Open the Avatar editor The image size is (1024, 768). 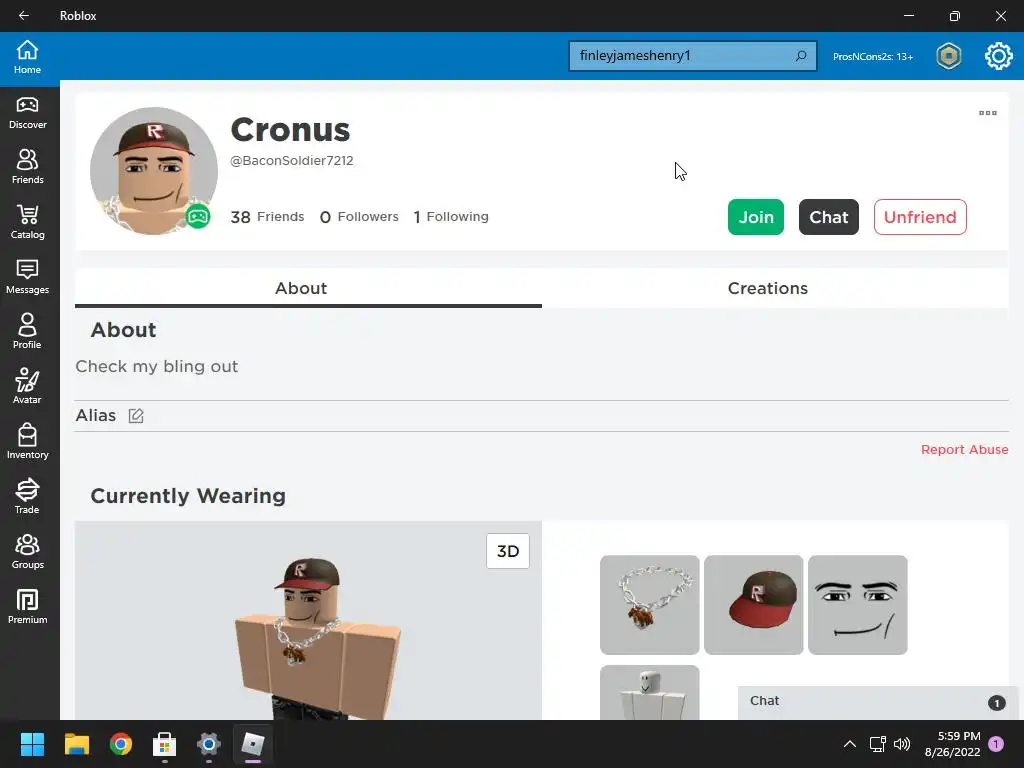coord(27,387)
